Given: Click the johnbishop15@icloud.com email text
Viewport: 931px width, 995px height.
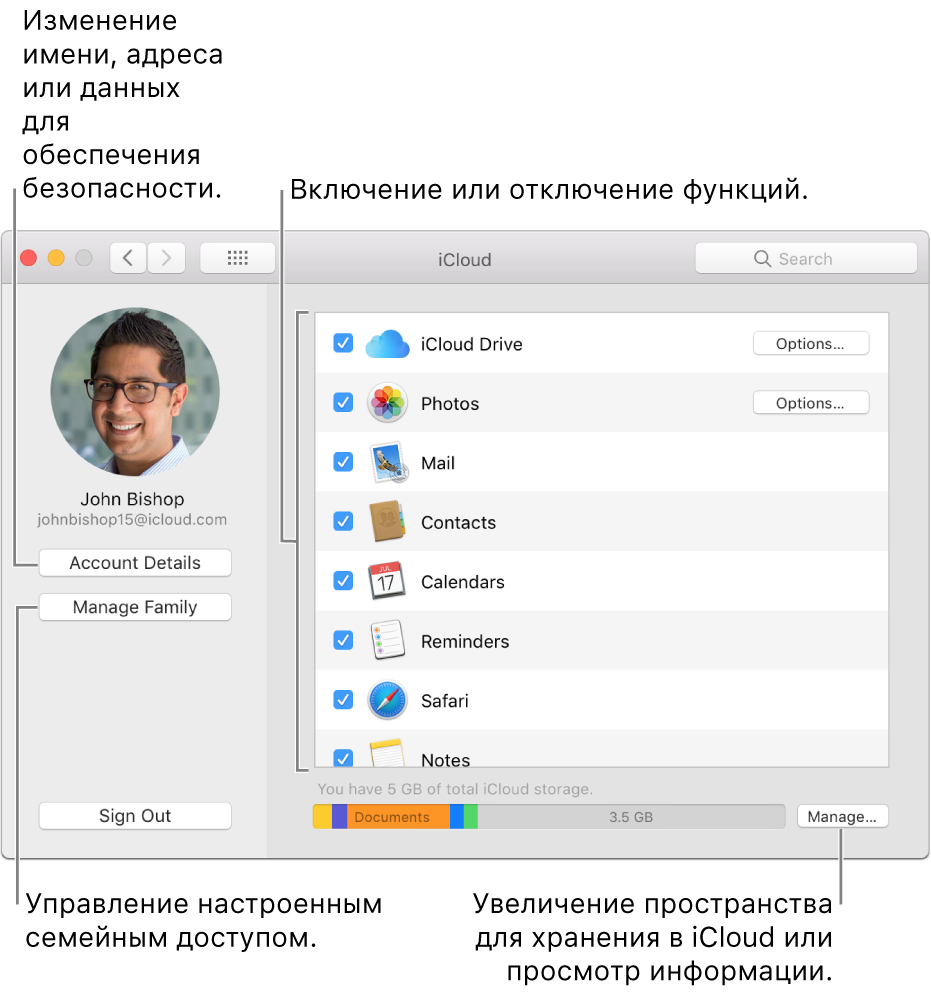Looking at the screenshot, I should click(132, 520).
